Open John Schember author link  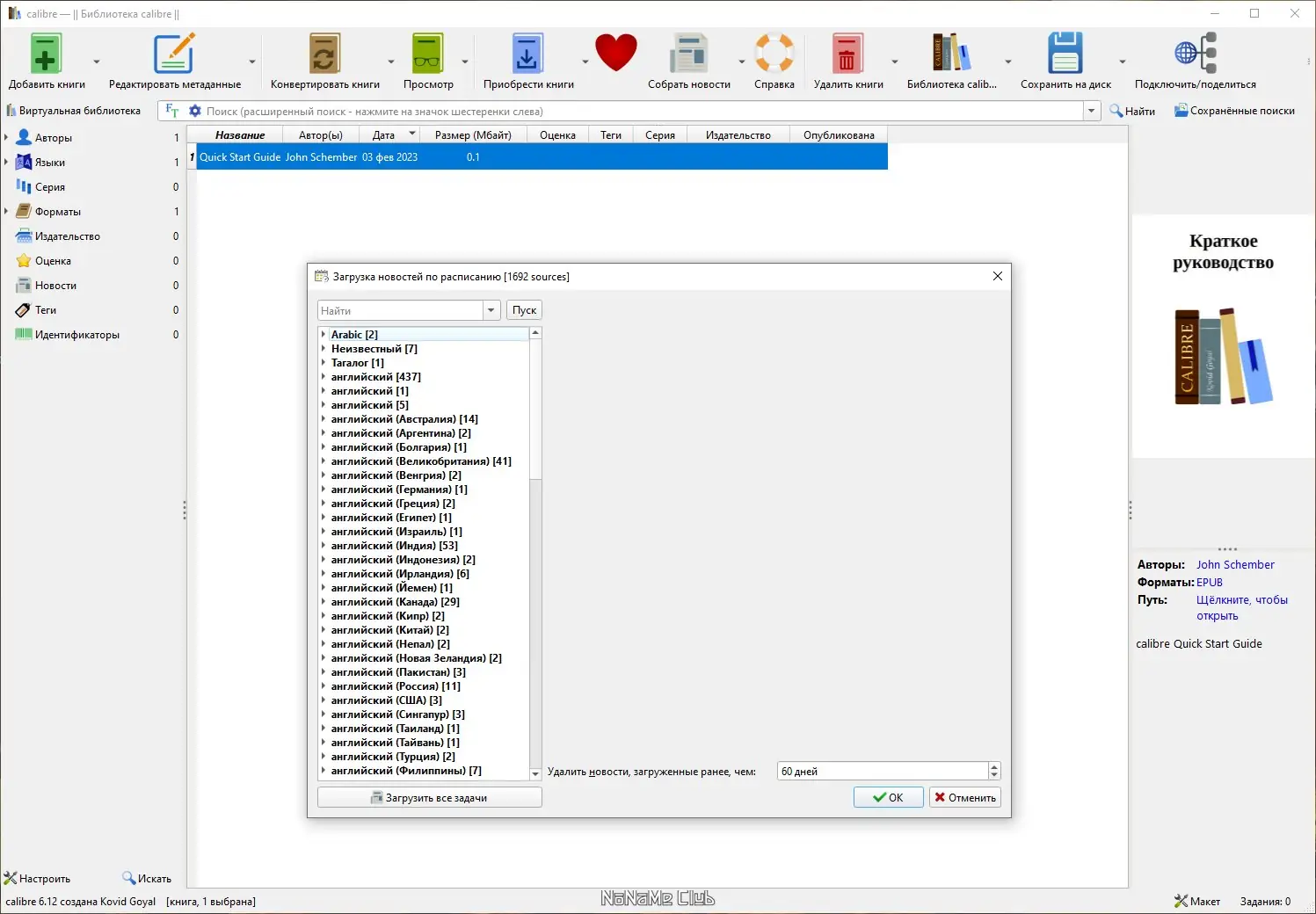click(x=1235, y=565)
